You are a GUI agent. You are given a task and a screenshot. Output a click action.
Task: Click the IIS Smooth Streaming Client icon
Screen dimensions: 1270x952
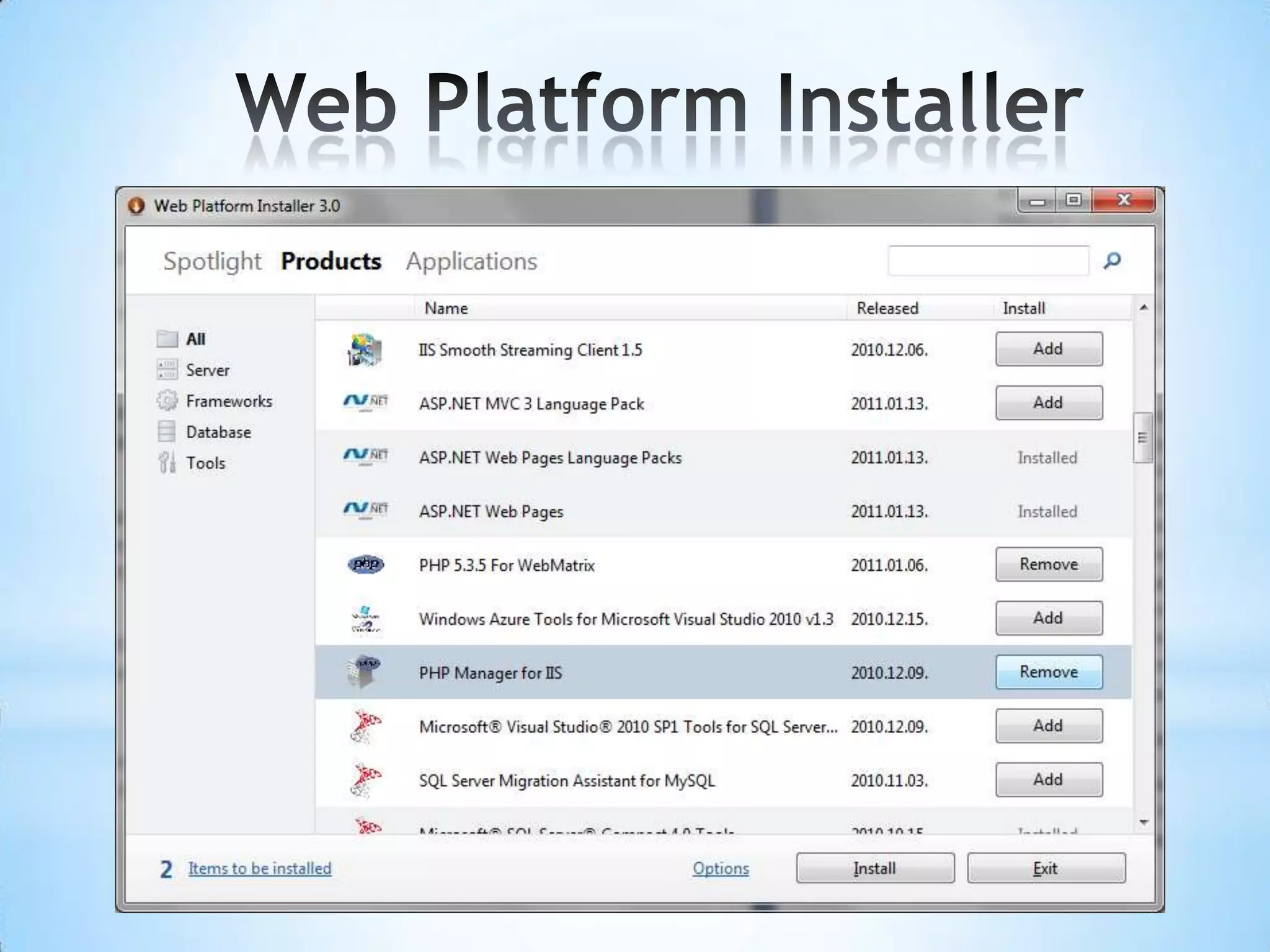[365, 350]
